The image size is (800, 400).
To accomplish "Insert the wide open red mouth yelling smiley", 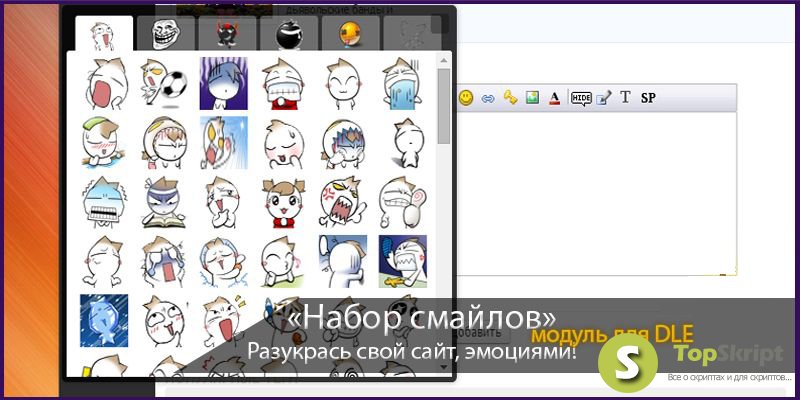I will (105, 84).
